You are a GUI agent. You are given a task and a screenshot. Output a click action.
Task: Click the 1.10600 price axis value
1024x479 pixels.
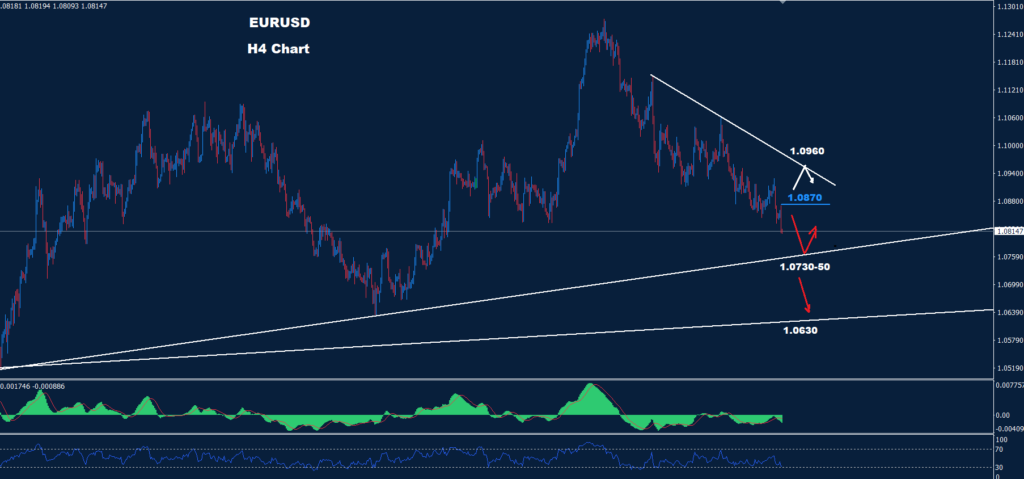pyautogui.click(x=1010, y=118)
